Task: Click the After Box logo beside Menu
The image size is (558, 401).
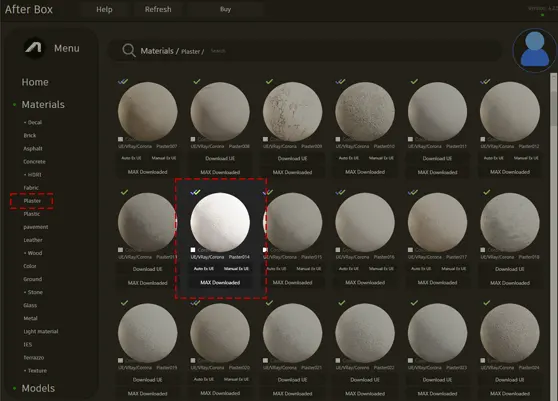Action: [34, 48]
